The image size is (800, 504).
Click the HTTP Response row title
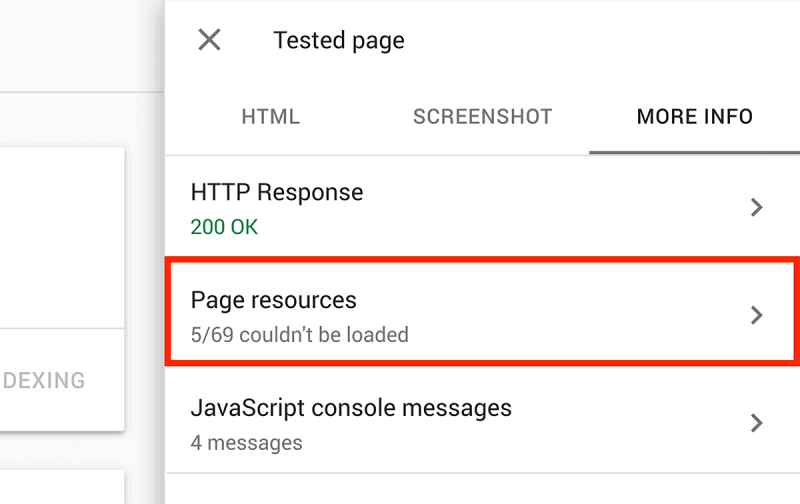click(x=277, y=192)
